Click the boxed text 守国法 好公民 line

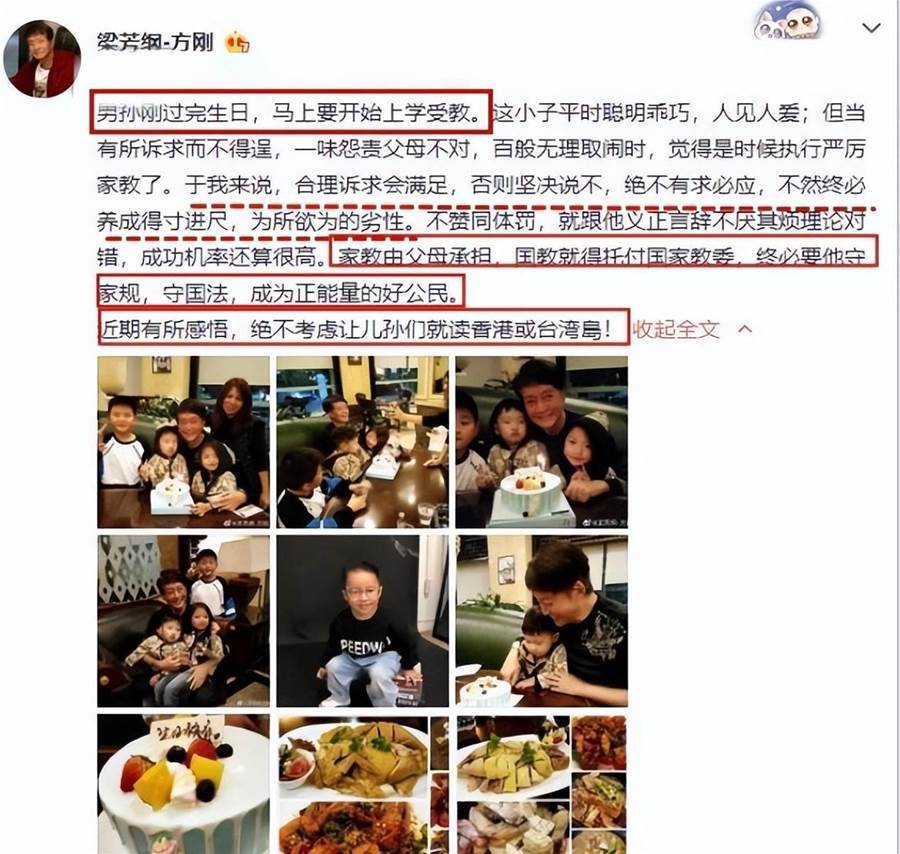coord(280,293)
